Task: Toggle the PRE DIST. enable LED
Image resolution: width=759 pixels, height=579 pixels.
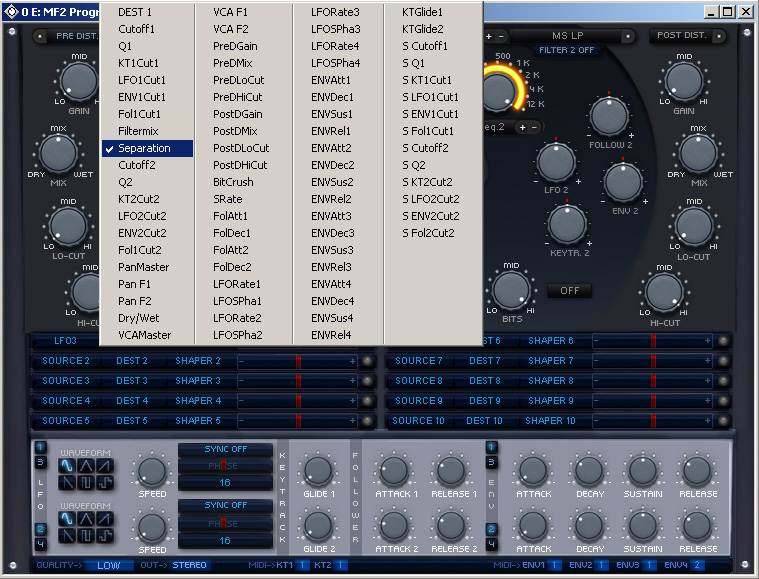Action: [x=40, y=36]
